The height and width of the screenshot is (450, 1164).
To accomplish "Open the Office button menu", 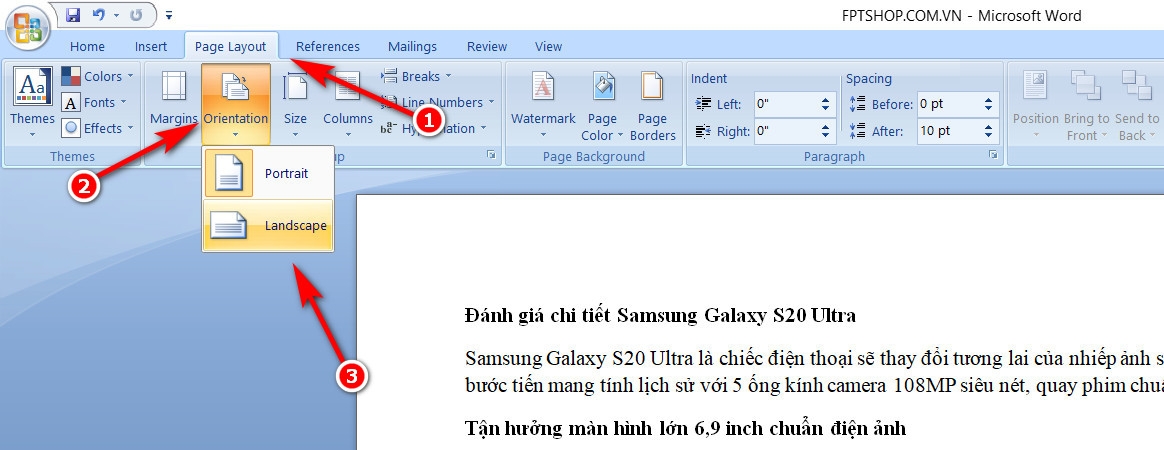I will pyautogui.click(x=27, y=27).
